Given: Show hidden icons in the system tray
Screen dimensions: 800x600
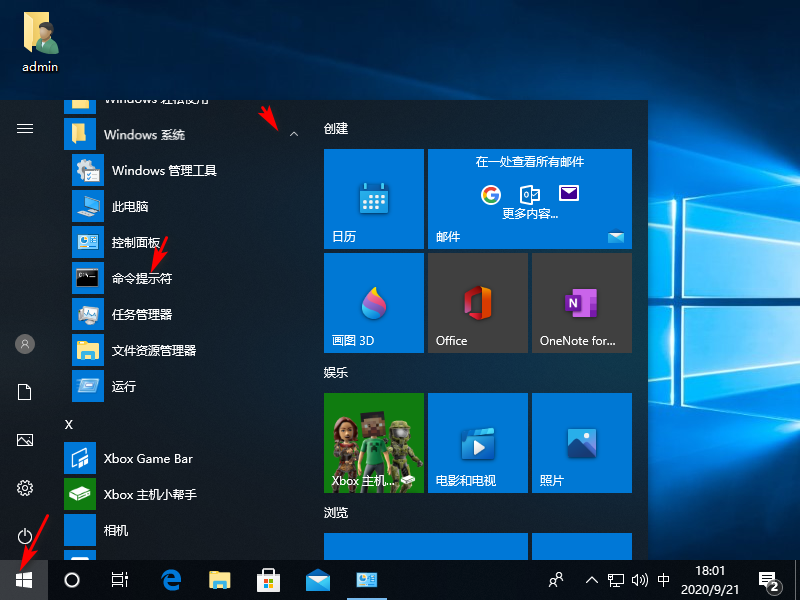Looking at the screenshot, I should pyautogui.click(x=593, y=580).
